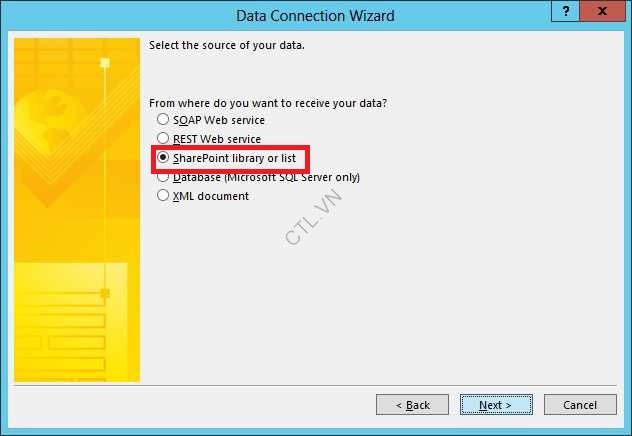This screenshot has width=632, height=436.
Task: Click the 'From where do you want to receive' prompt
Action: (268, 103)
